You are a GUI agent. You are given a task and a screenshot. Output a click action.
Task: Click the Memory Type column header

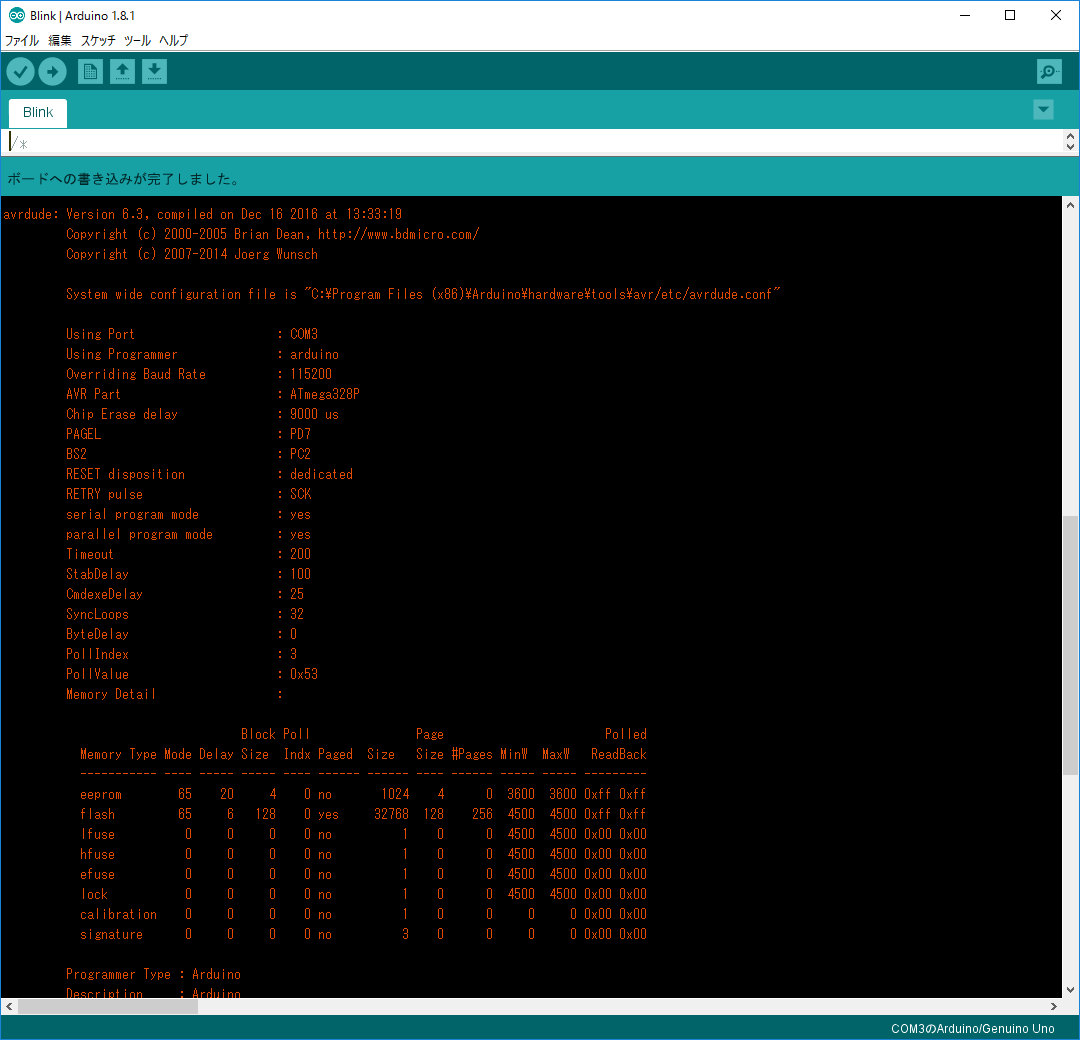point(118,754)
